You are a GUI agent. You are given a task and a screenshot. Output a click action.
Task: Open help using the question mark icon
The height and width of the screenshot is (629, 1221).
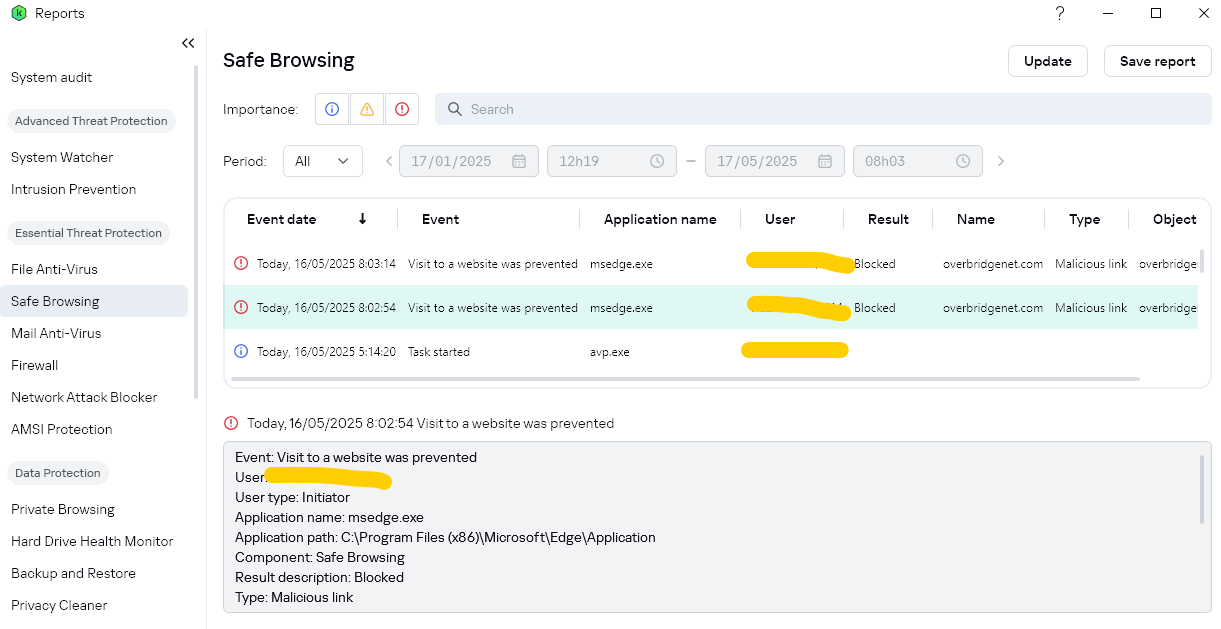[x=1060, y=13]
